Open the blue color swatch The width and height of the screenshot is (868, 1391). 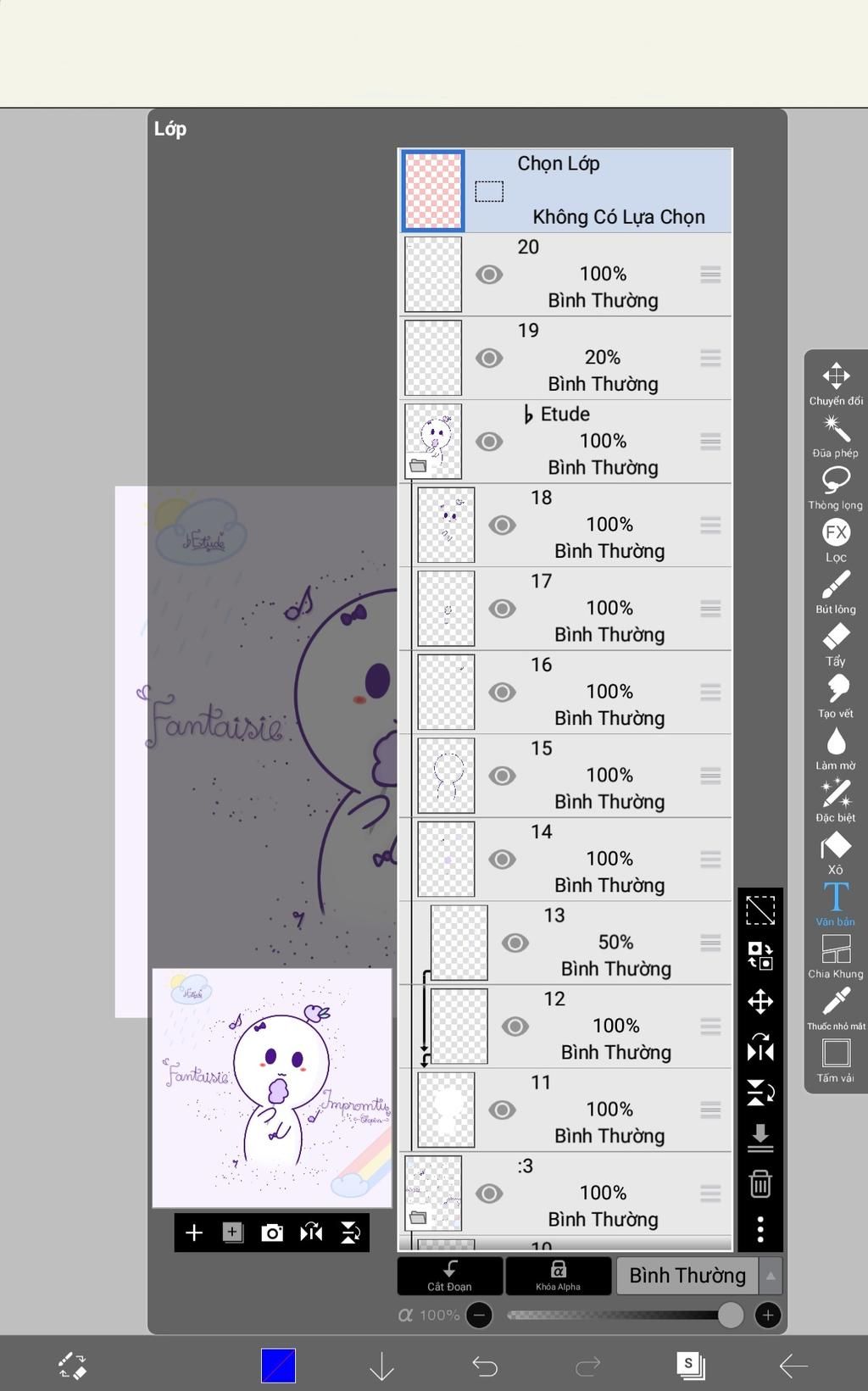click(x=278, y=1366)
